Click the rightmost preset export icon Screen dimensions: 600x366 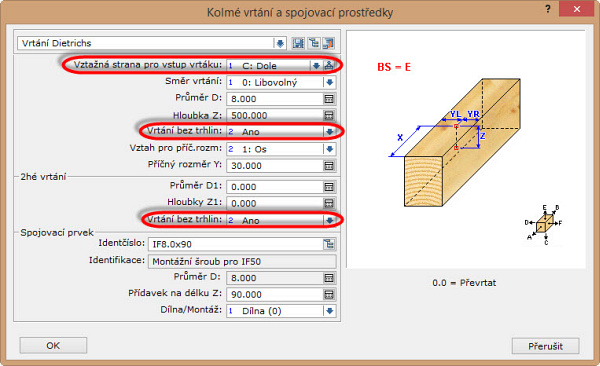328,43
